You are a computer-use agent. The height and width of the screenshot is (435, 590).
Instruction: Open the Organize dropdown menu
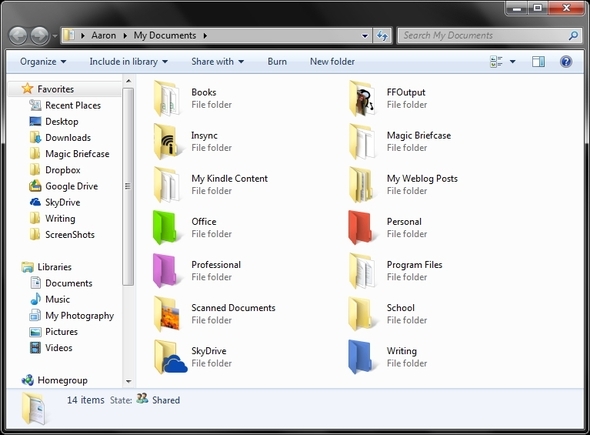(43, 61)
